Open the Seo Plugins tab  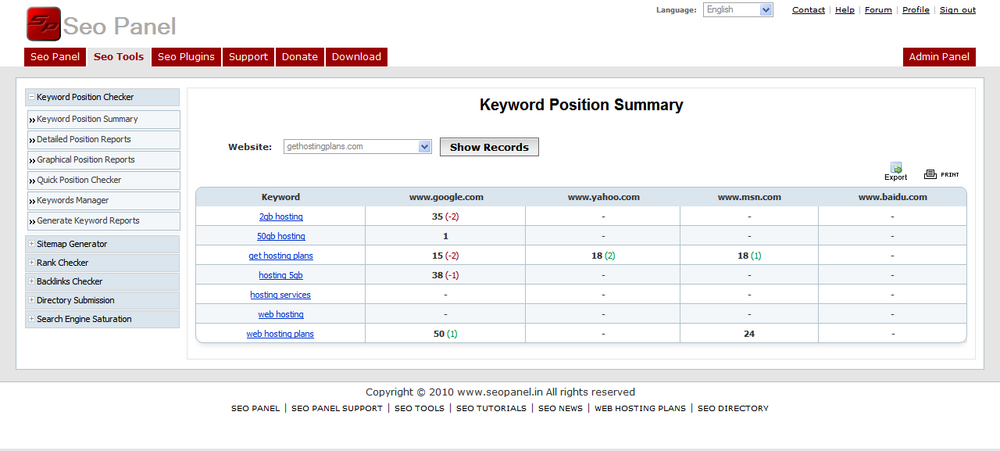coord(186,57)
